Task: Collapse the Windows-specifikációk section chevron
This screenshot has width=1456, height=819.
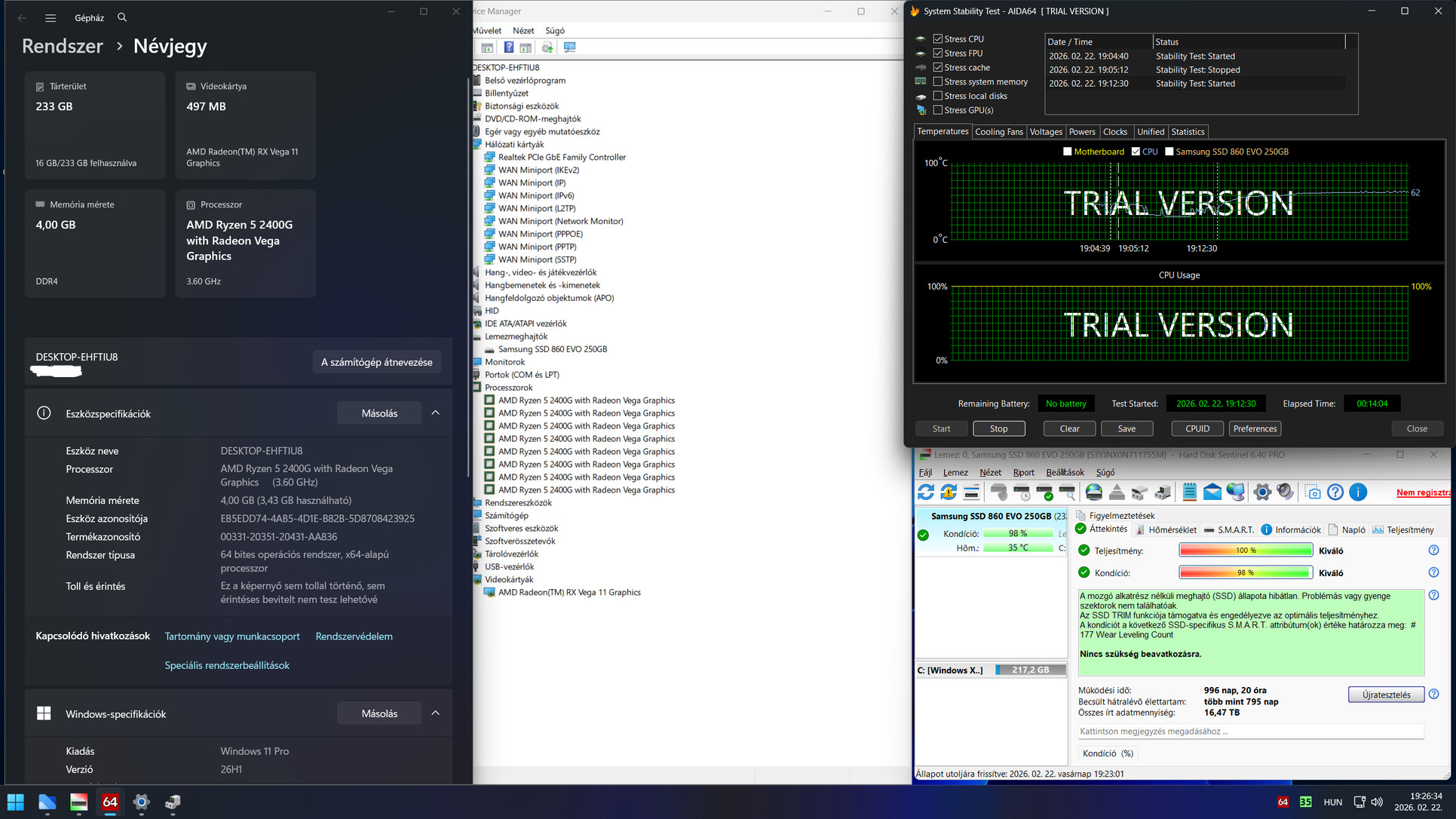Action: coord(435,713)
